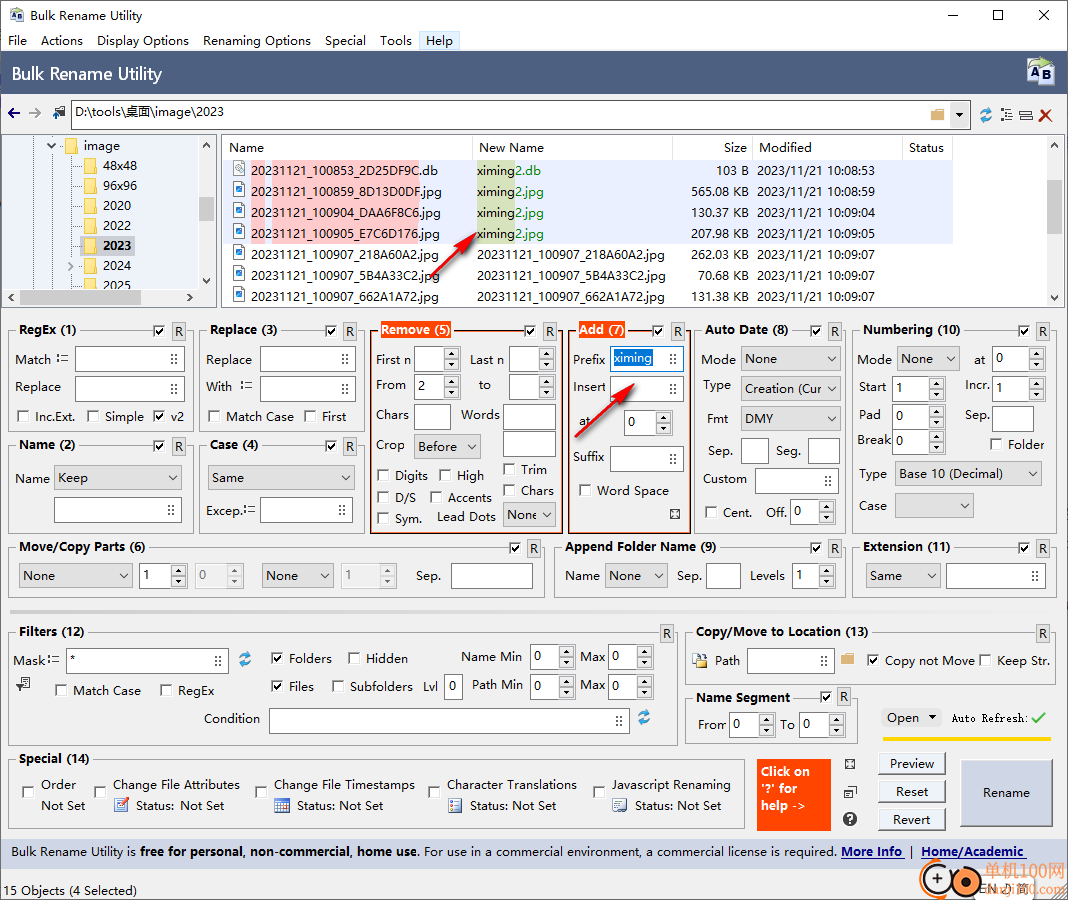Open the Fmt DMY dropdown
The width and height of the screenshot is (1068, 900).
(790, 418)
